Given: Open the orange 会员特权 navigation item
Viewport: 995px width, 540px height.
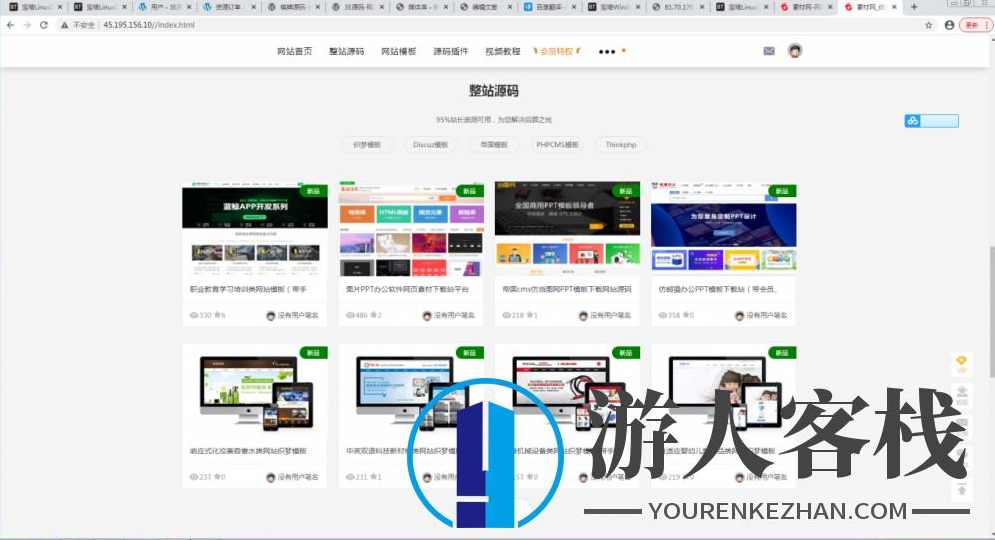Looking at the screenshot, I should 557,51.
